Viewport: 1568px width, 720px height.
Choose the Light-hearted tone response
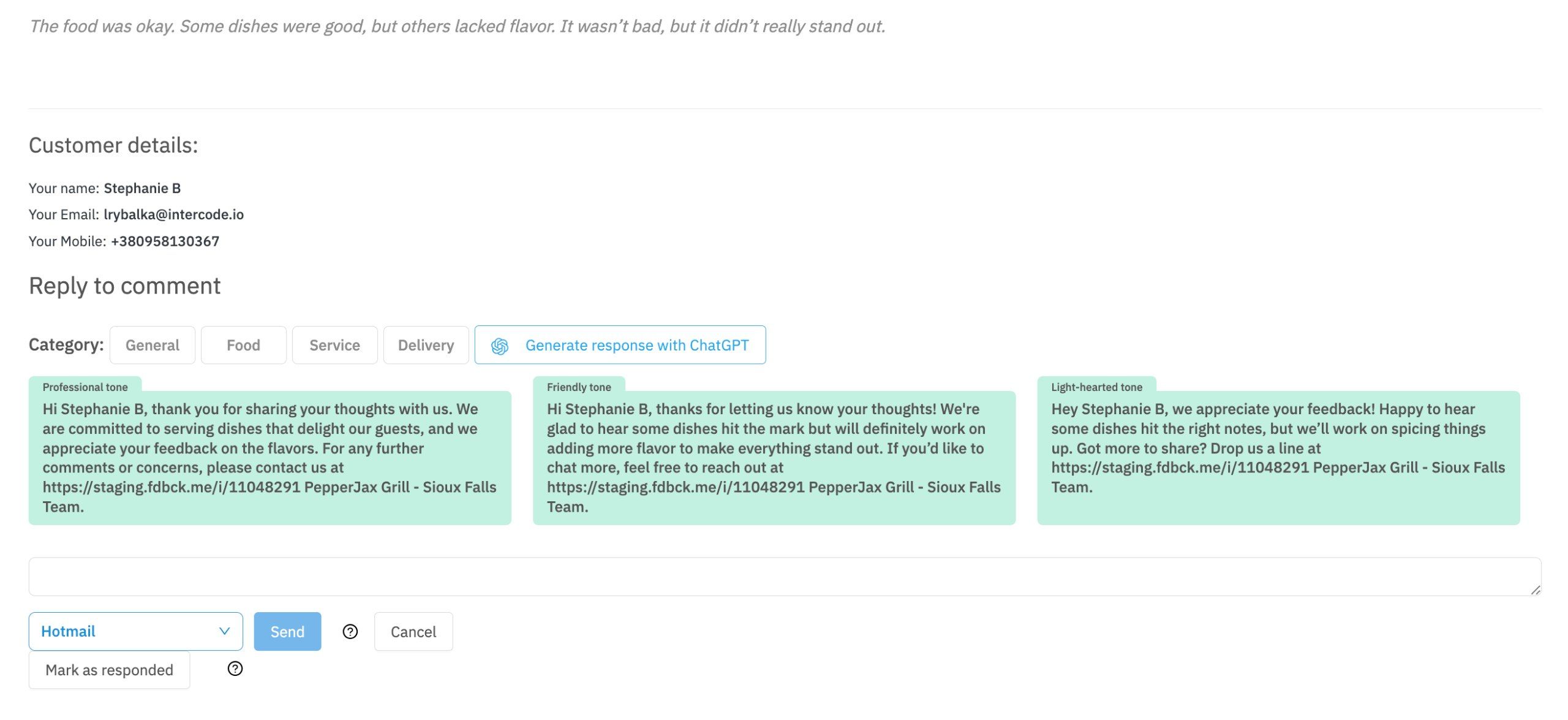[1278, 458]
